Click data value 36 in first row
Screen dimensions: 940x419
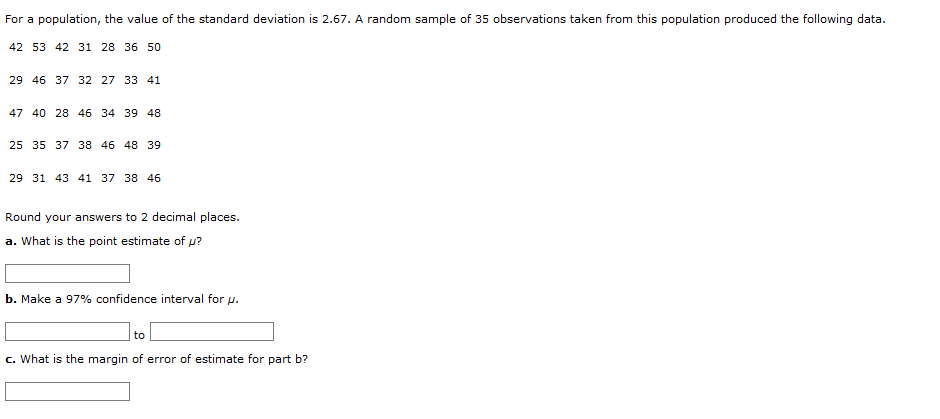(131, 47)
